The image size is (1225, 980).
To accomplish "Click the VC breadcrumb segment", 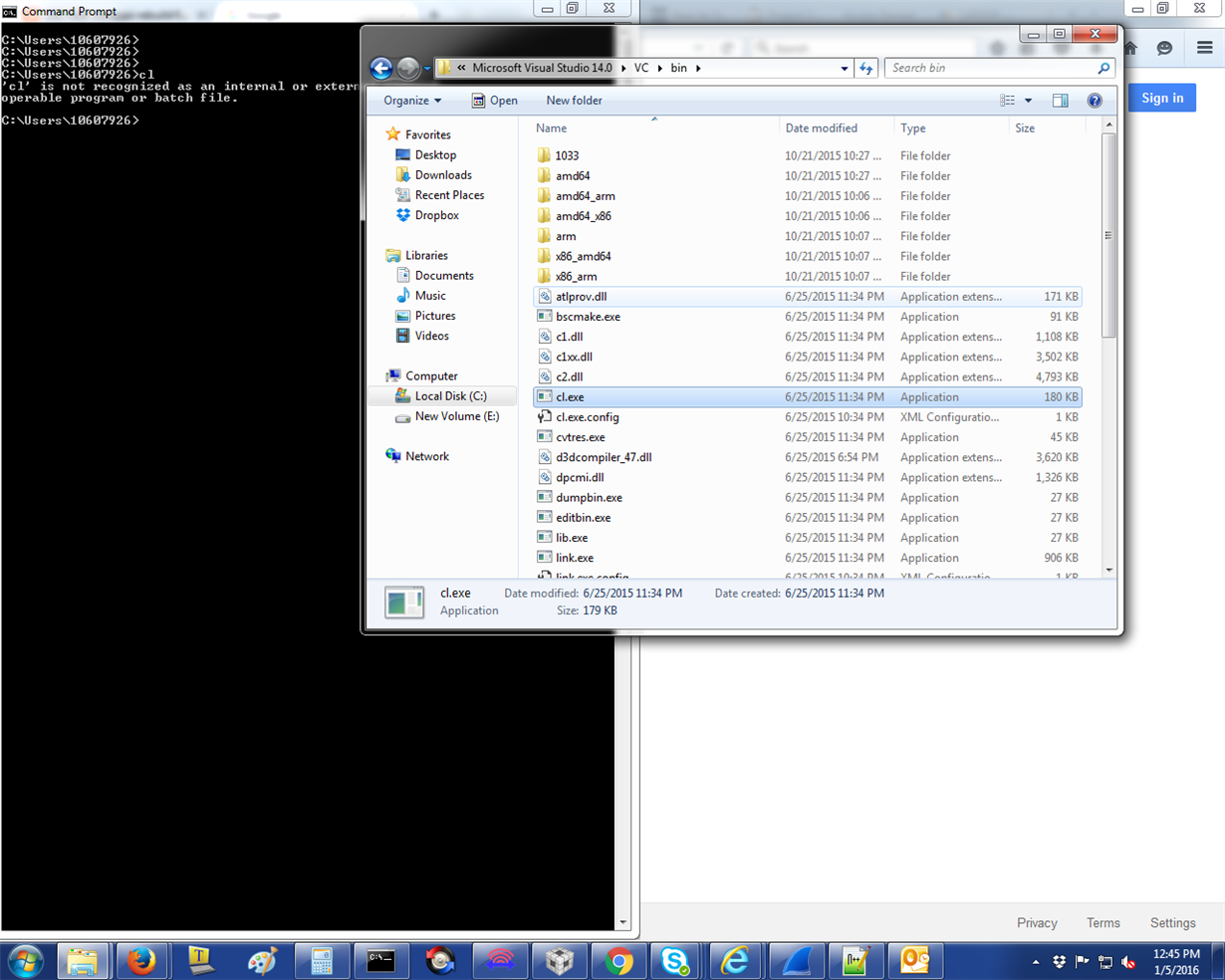I will pos(641,68).
